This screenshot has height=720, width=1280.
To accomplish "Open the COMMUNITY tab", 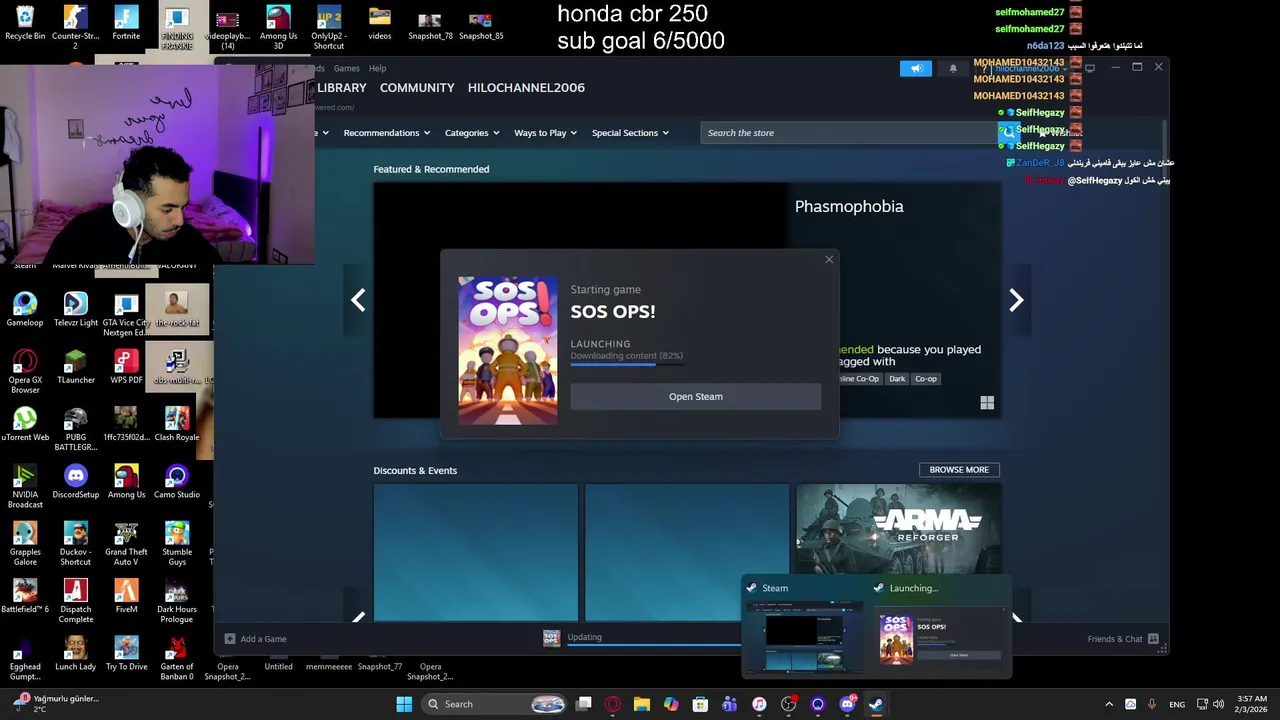I will pyautogui.click(x=417, y=88).
